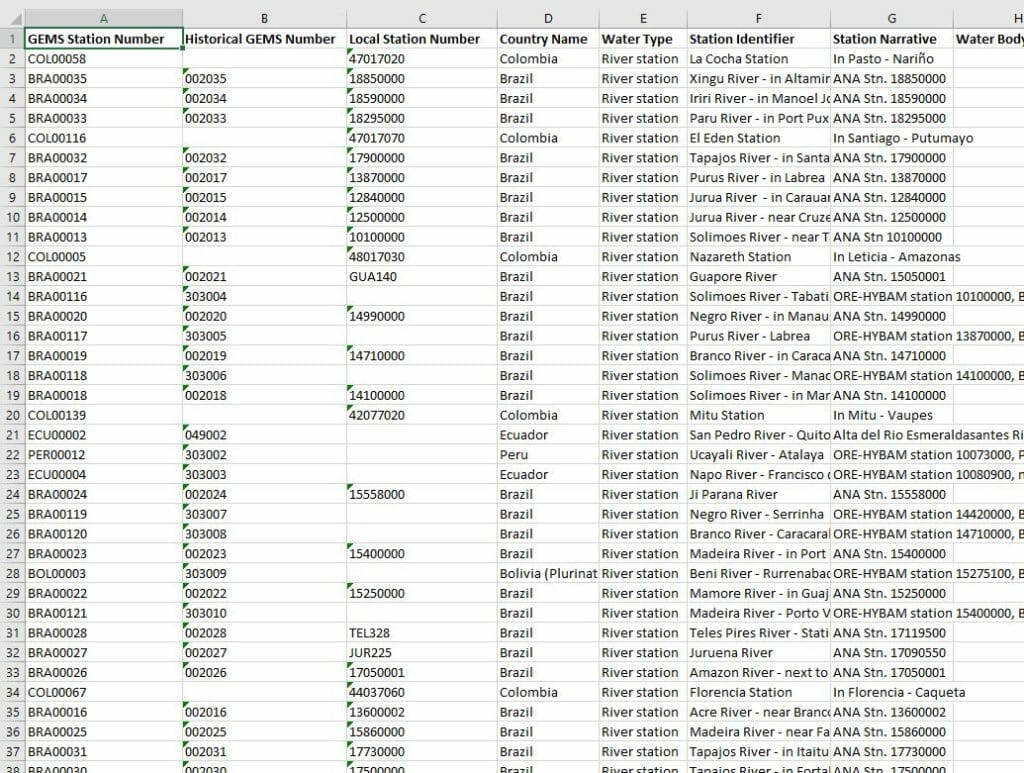
Task: Select cell 'ANA Stn 10100000'
Action: tap(892, 237)
